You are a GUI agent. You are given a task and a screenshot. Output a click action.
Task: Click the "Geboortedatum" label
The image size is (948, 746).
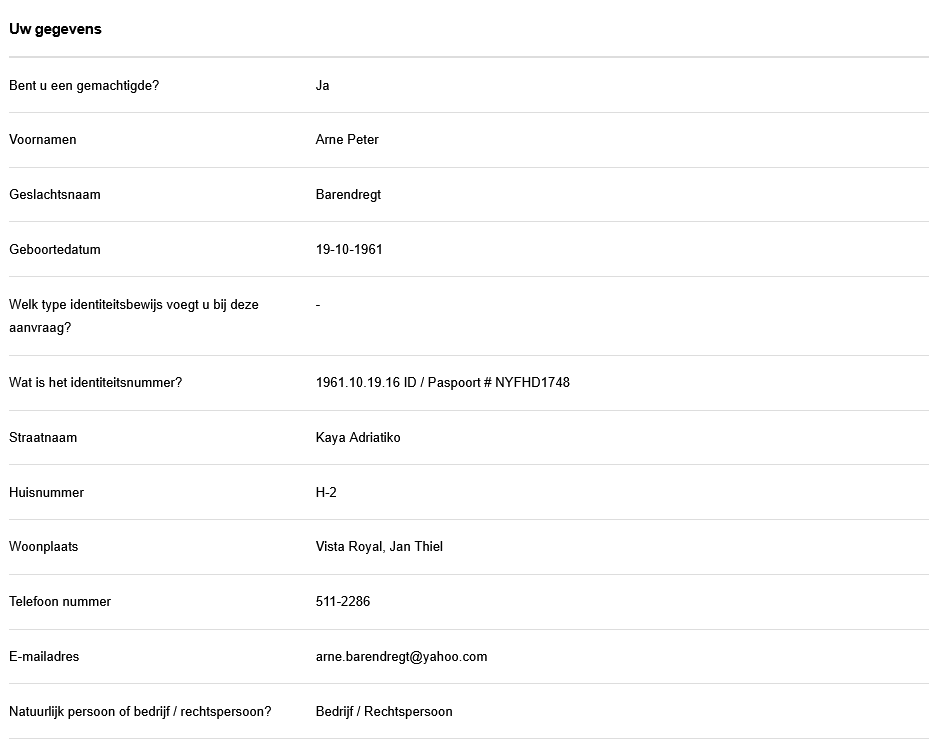pos(55,249)
